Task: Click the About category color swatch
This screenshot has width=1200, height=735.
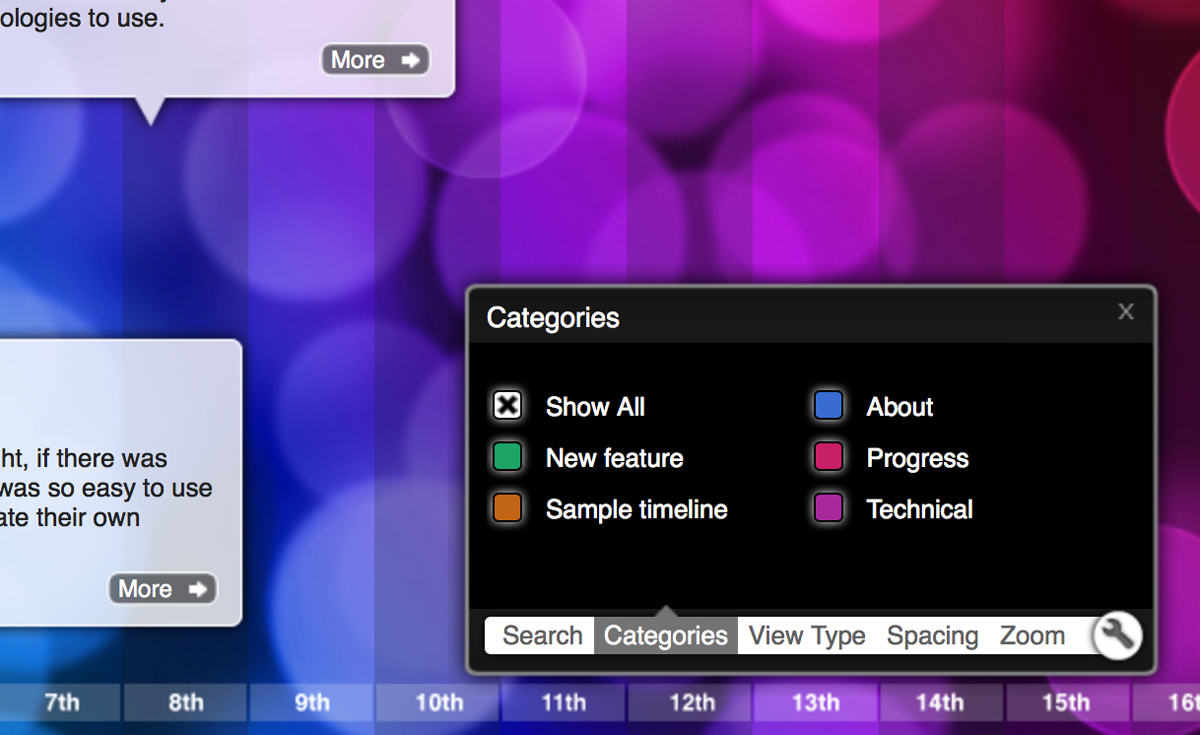Action: click(x=829, y=405)
